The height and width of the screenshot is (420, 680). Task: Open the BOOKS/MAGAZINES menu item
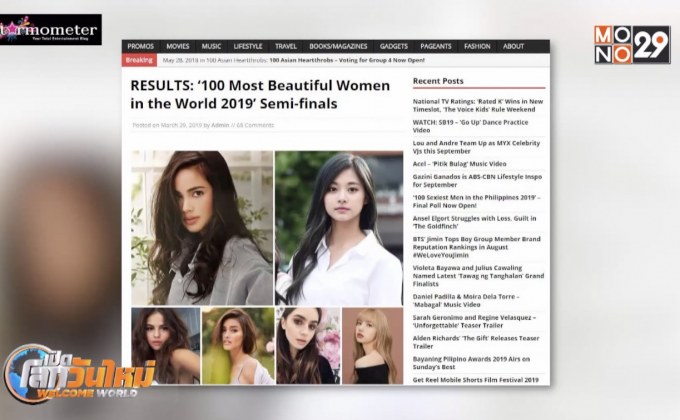click(338, 46)
